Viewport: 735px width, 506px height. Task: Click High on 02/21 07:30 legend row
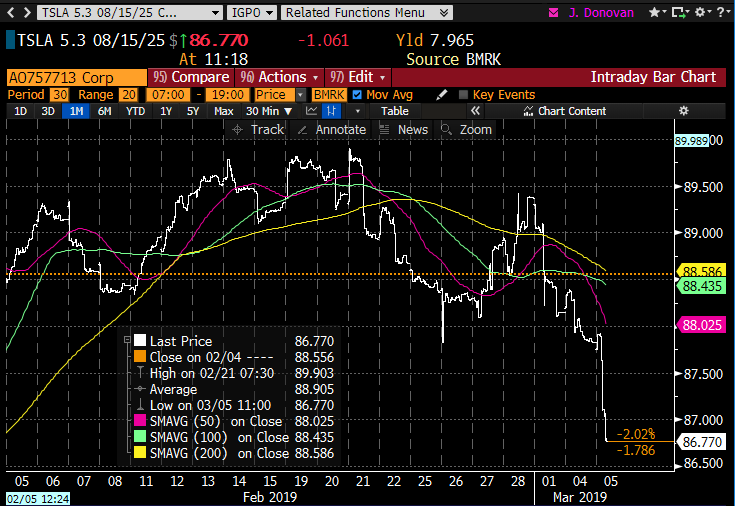tap(234, 373)
